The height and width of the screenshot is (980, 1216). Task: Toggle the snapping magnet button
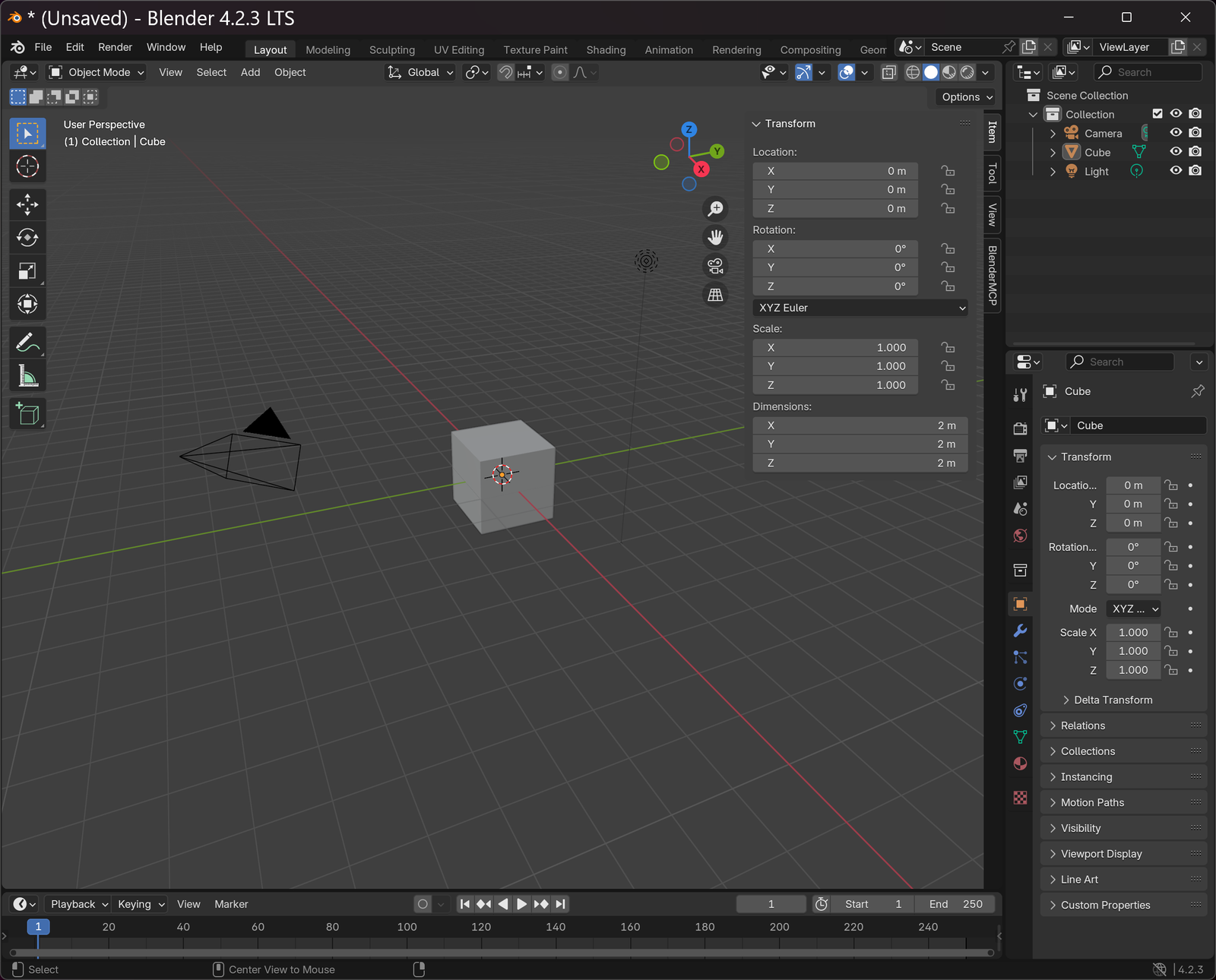505,72
